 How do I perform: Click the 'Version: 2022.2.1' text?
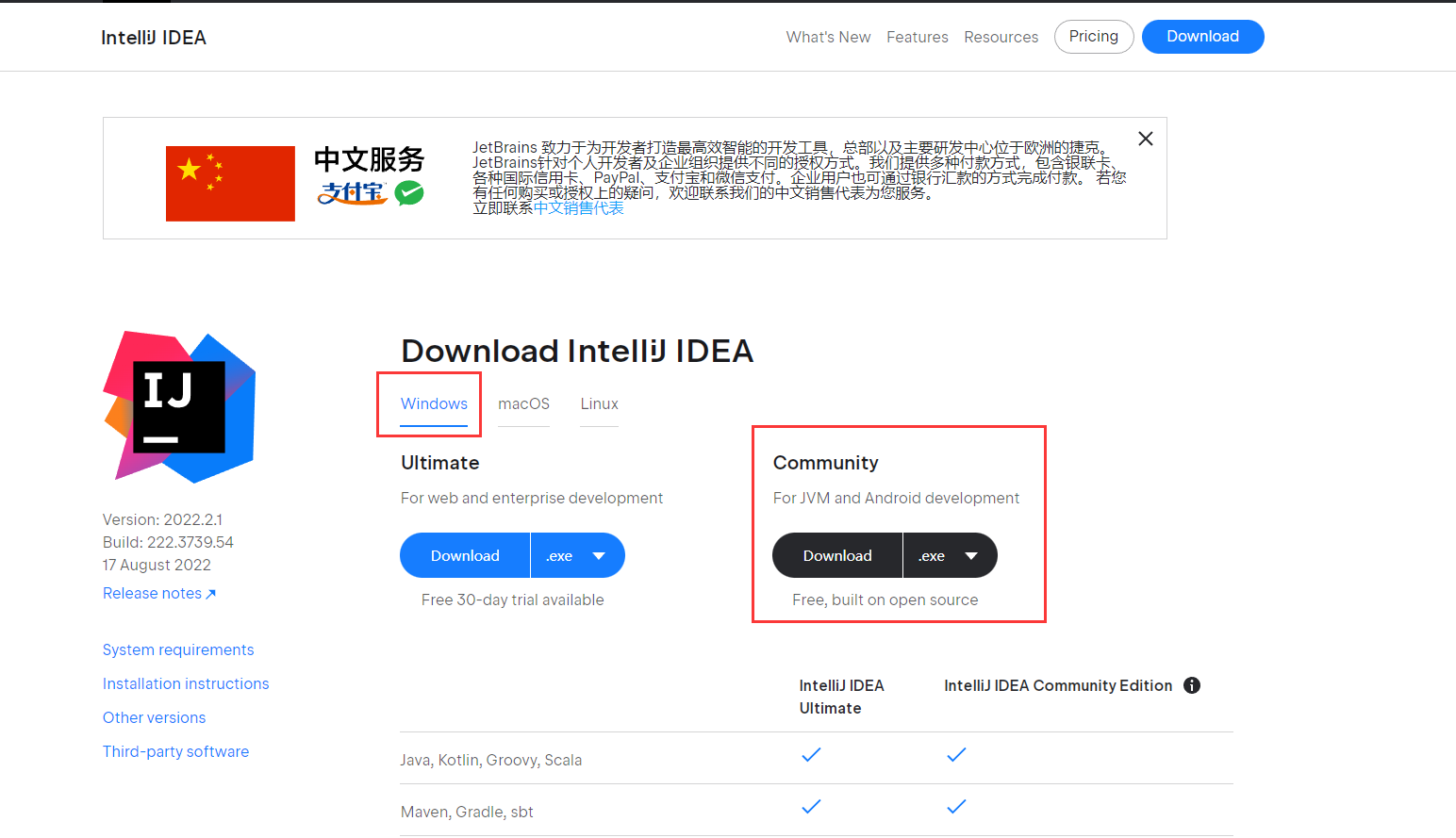click(162, 519)
